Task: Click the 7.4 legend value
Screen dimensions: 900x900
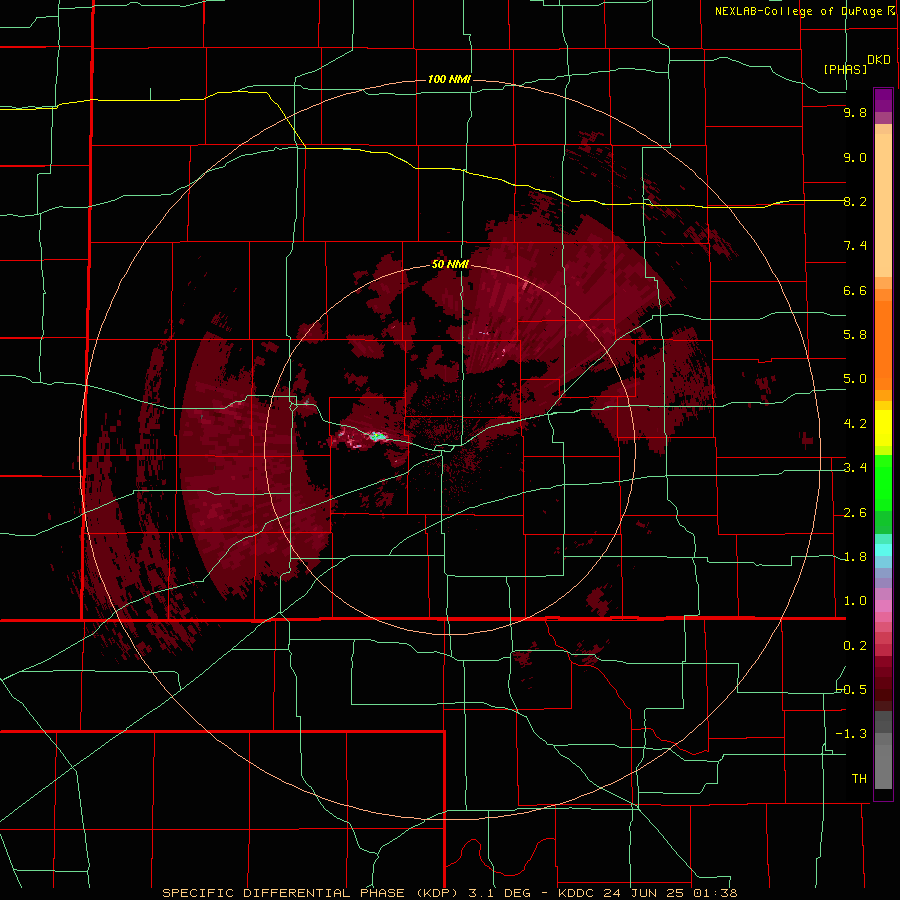Action: (x=855, y=246)
